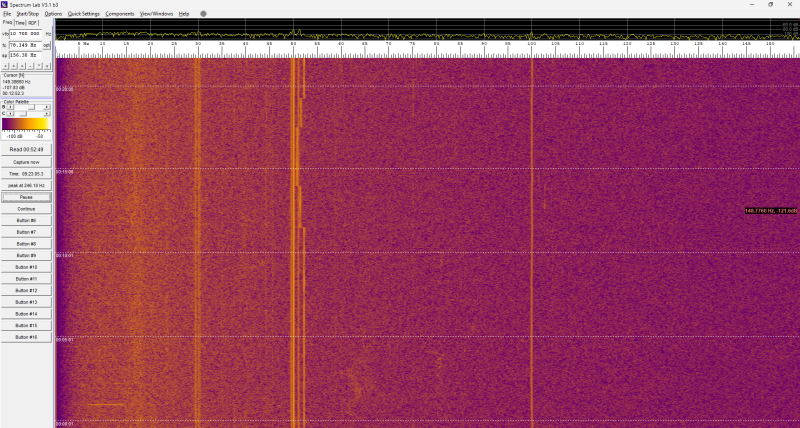Image resolution: width=800 pixels, height=428 pixels.
Task: Click the Time: 09:23:05.3 button
Action: [26, 174]
